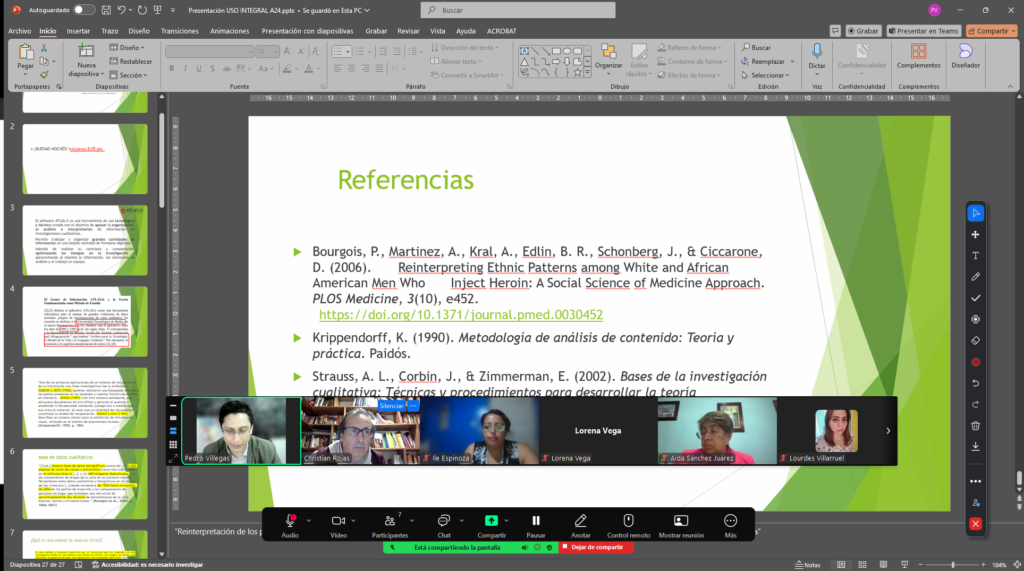
Task: Open the Sección dropdown
Action: 129,75
